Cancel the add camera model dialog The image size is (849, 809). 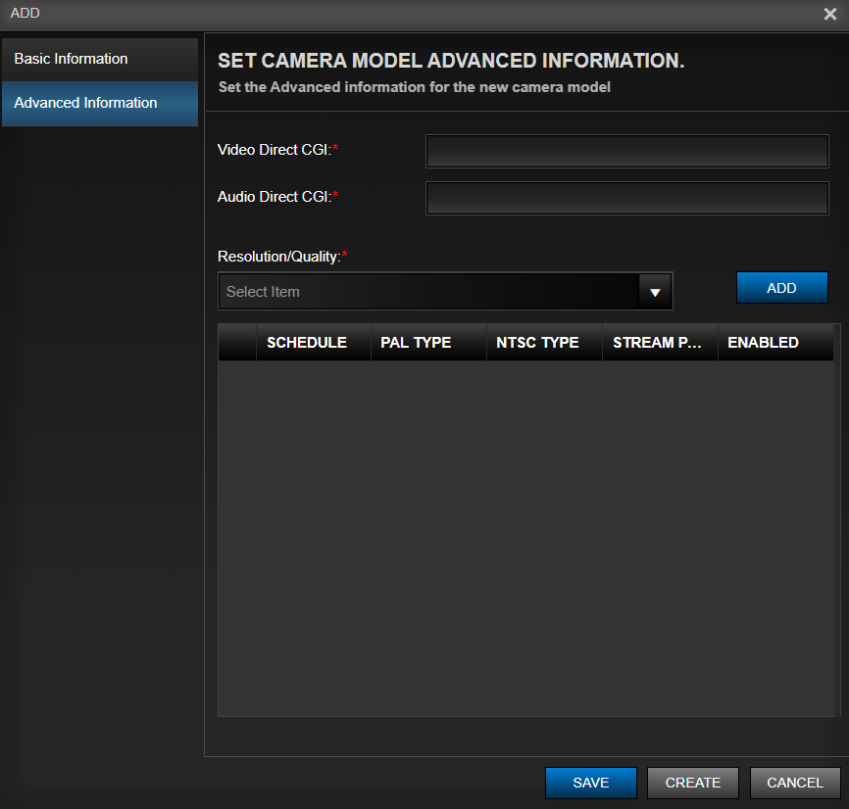795,782
